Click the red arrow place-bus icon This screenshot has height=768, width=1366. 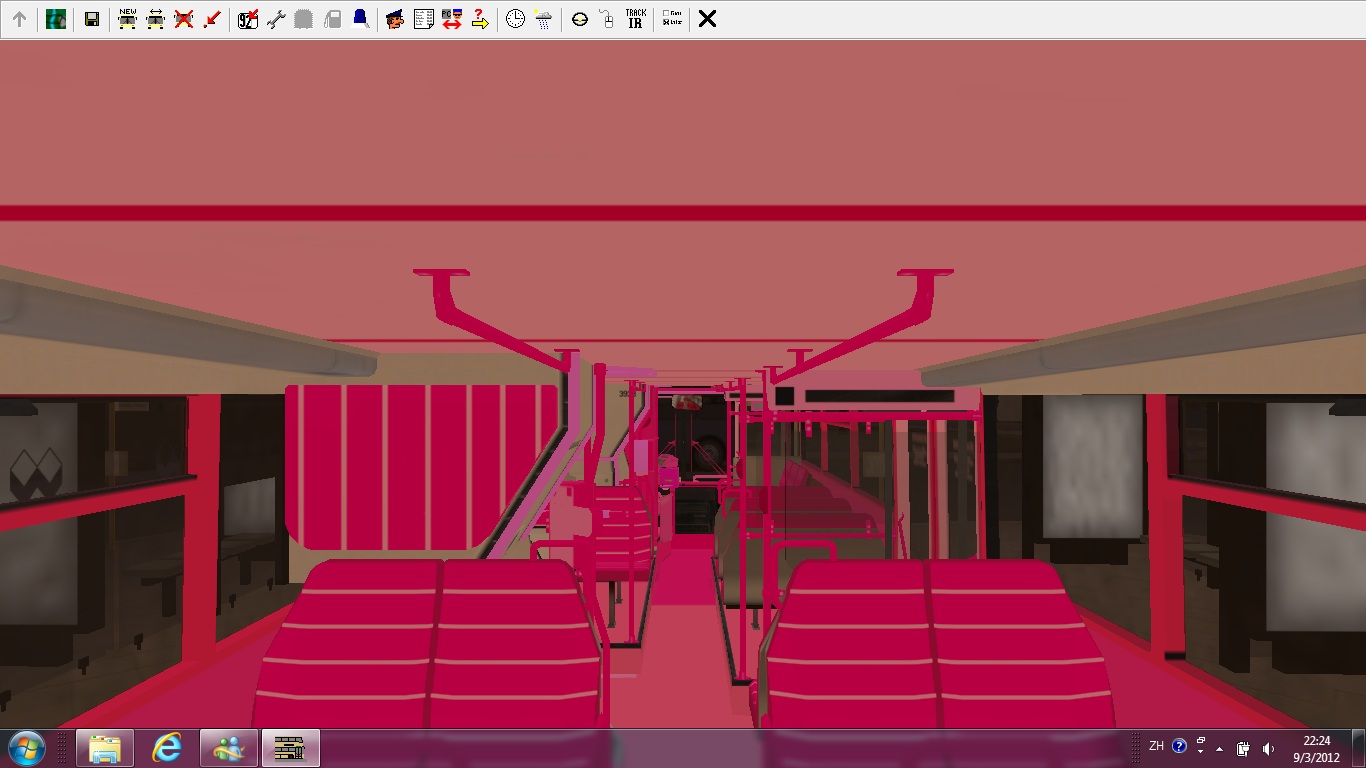[x=211, y=19]
